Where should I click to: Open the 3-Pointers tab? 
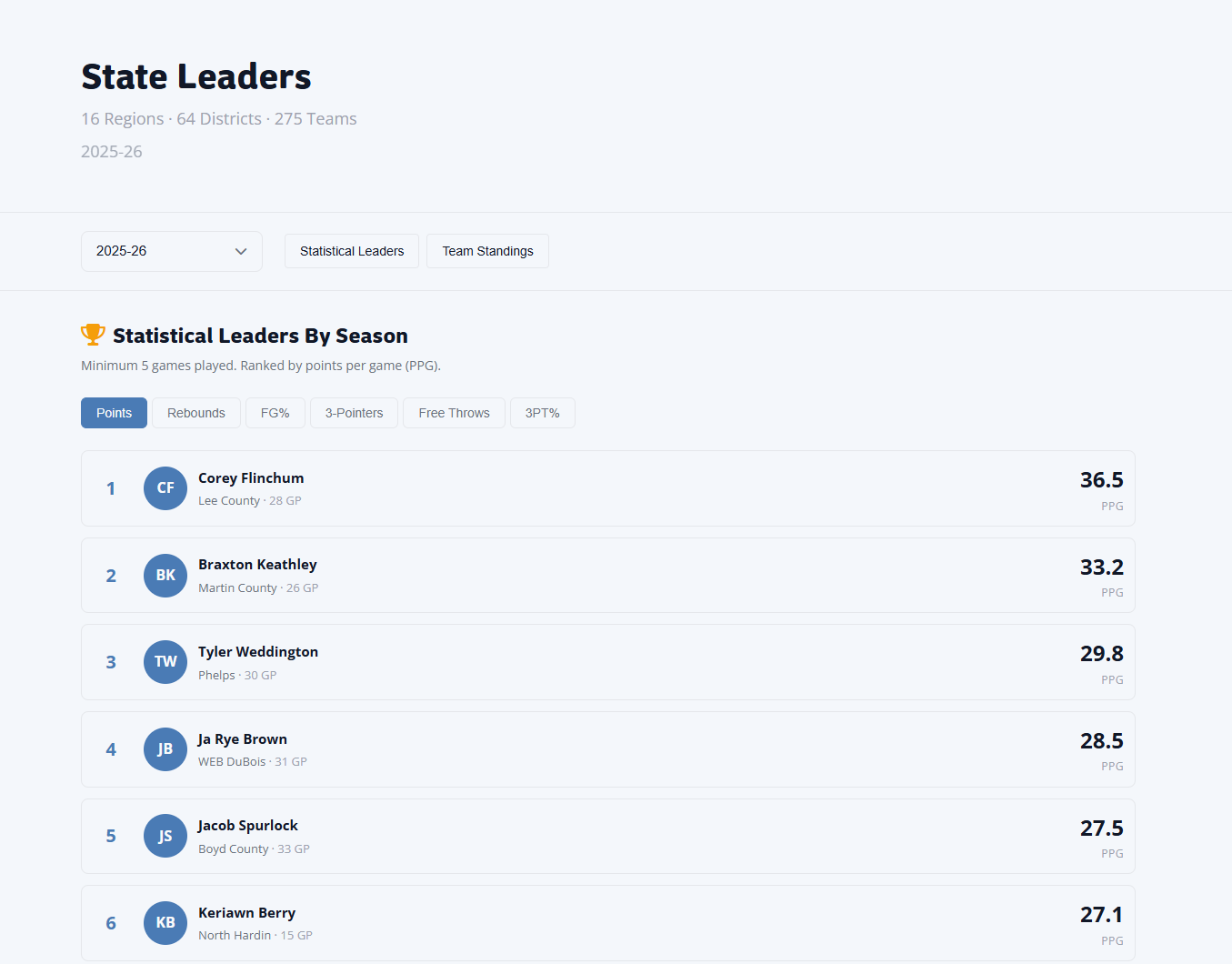354,413
